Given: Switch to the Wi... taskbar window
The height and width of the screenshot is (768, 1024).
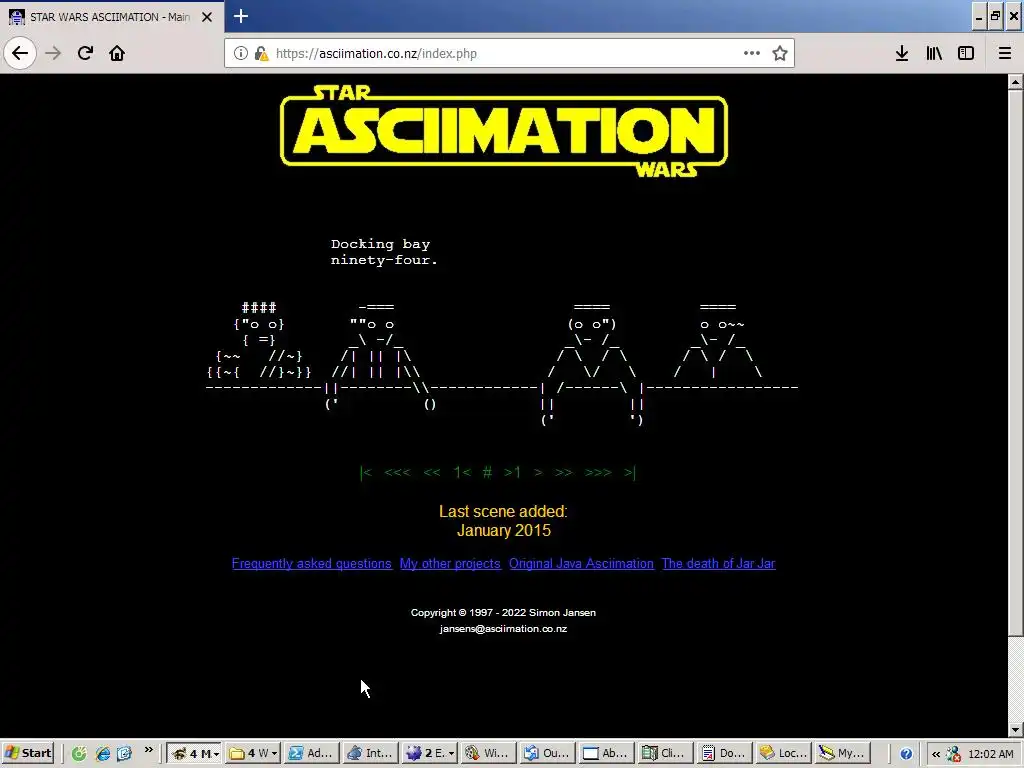Looking at the screenshot, I should point(490,754).
